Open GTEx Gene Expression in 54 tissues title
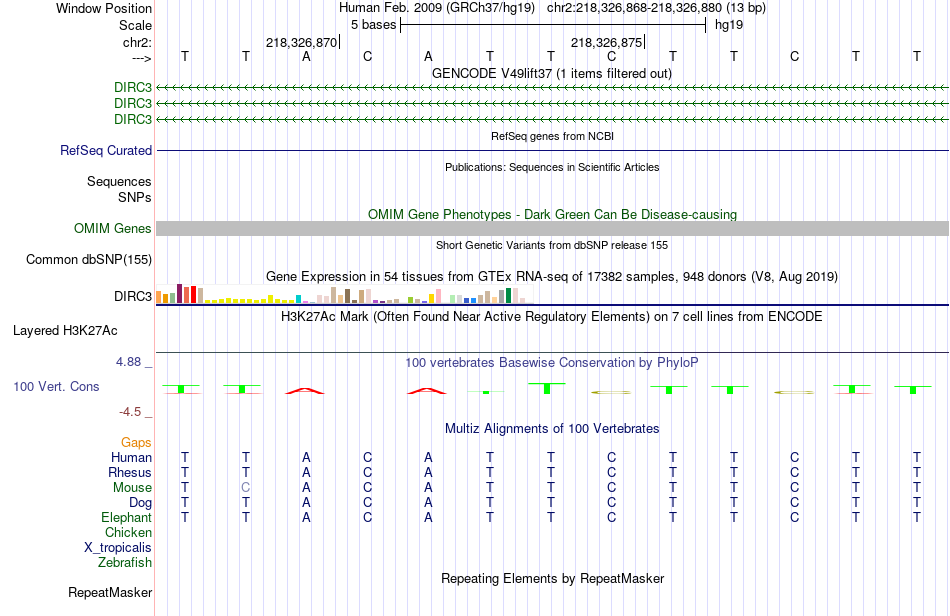The image size is (950, 616). [551, 277]
